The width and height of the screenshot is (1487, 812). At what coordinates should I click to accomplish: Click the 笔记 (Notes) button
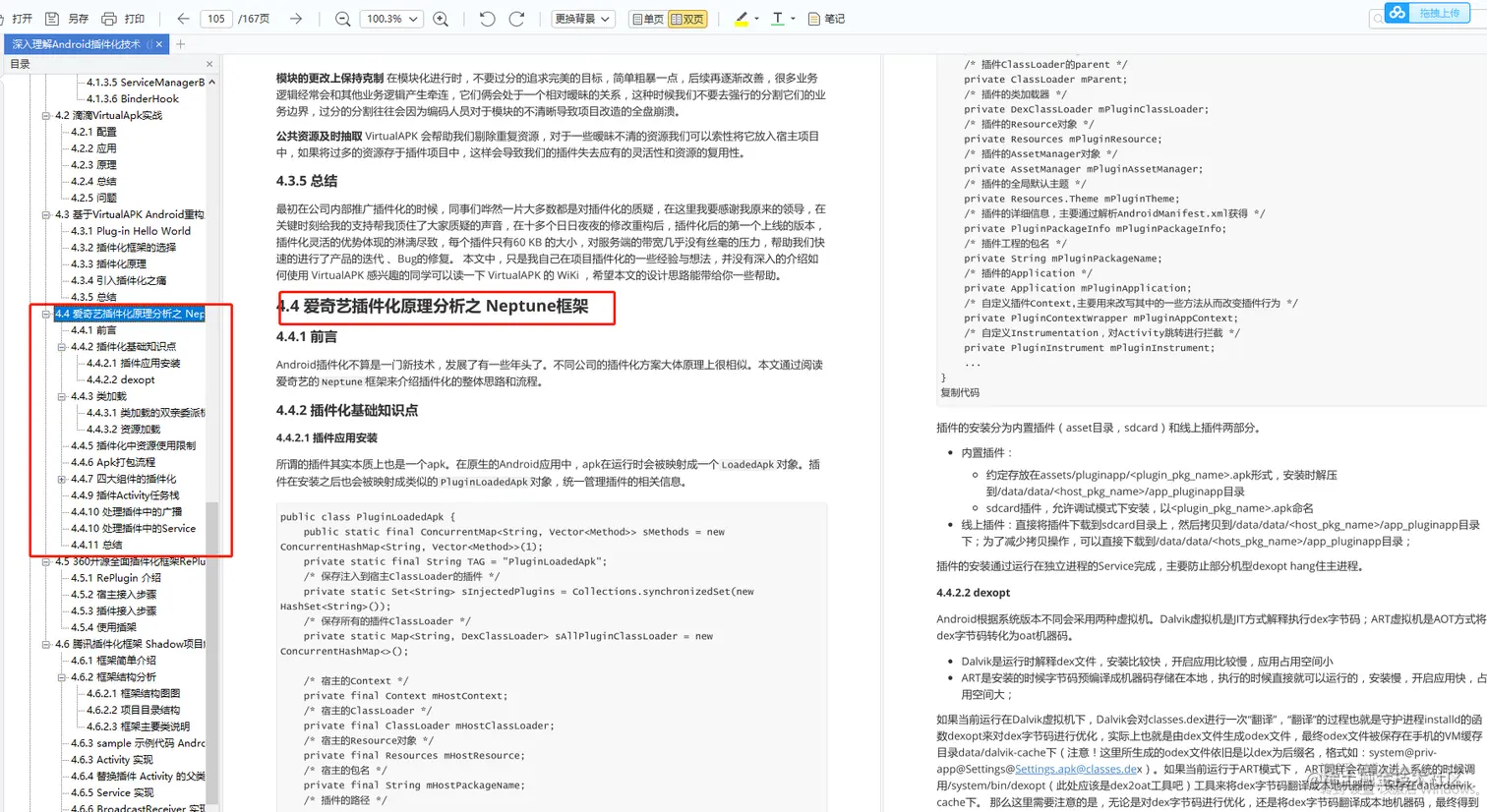pyautogui.click(x=826, y=19)
